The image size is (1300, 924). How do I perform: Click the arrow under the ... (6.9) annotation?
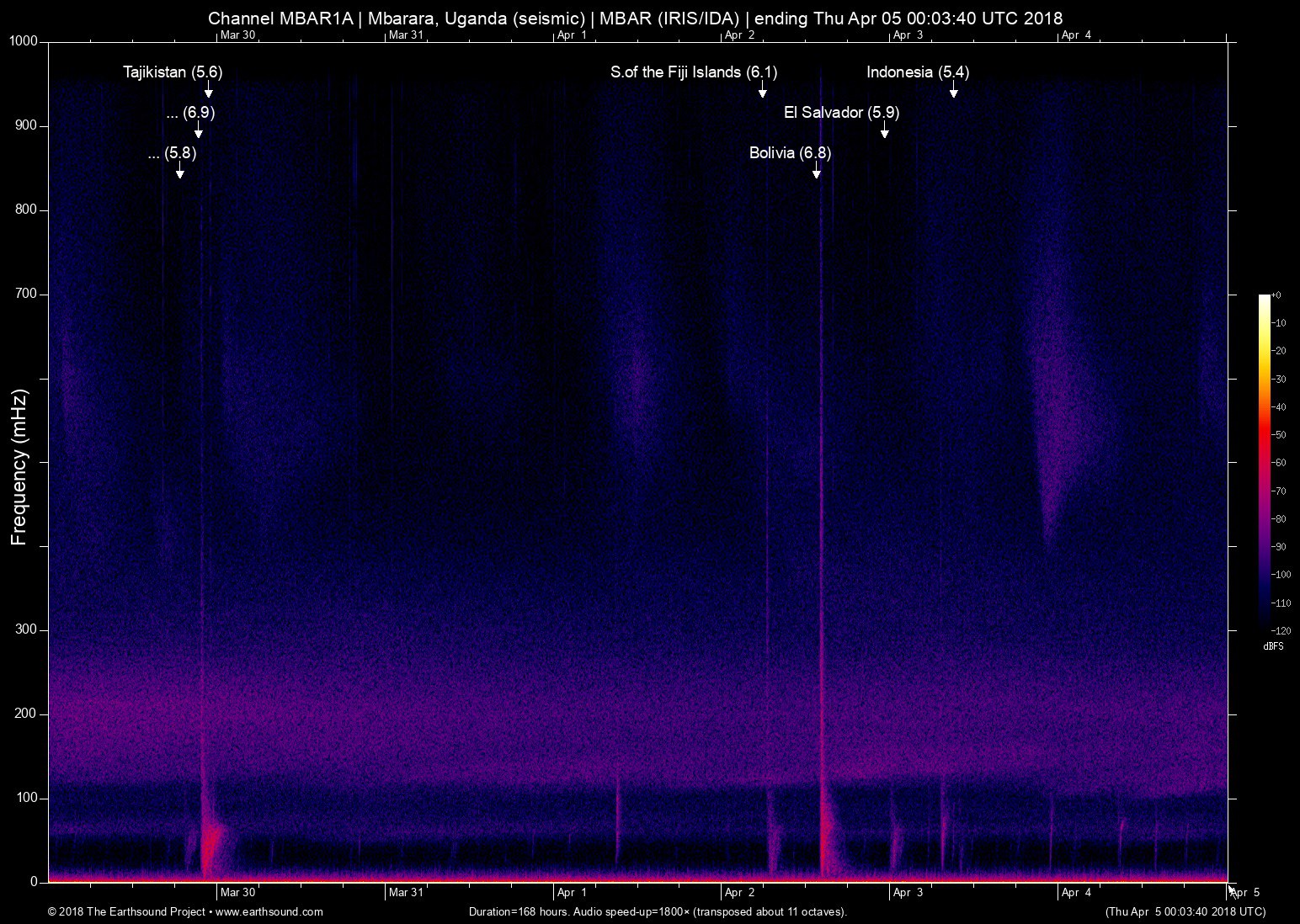199,131
